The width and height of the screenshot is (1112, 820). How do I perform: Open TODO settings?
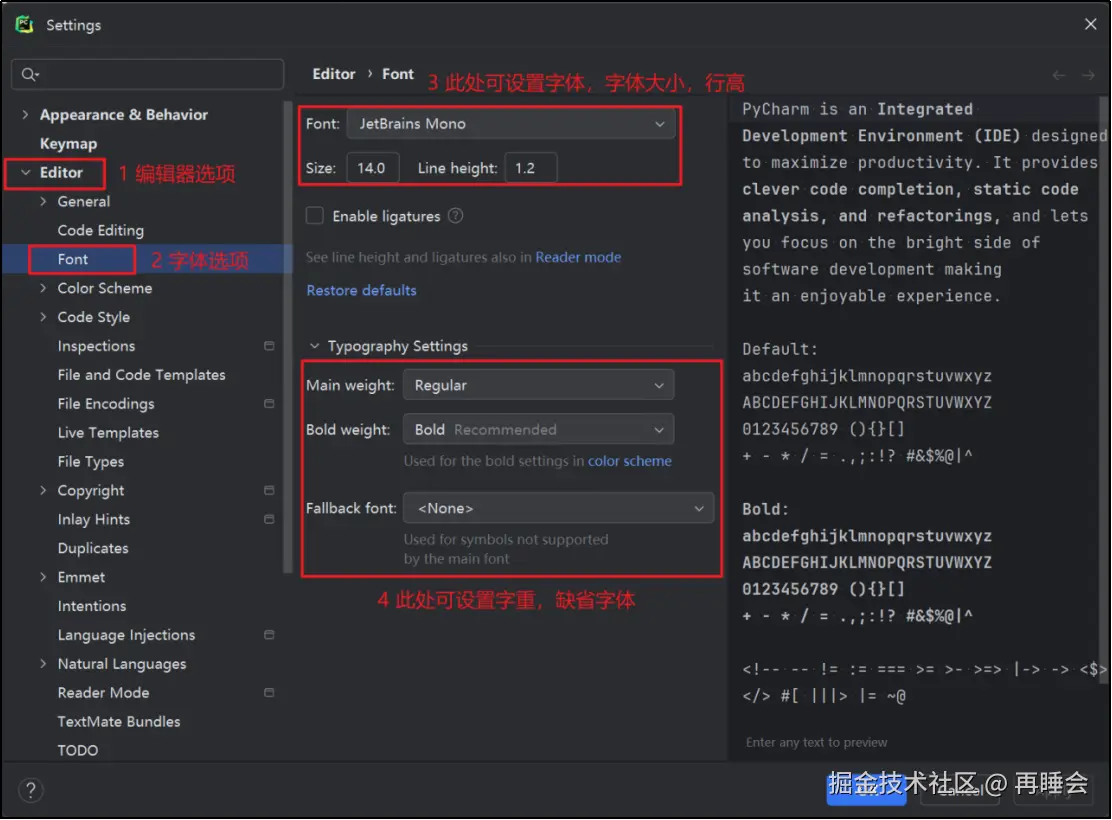pos(78,750)
